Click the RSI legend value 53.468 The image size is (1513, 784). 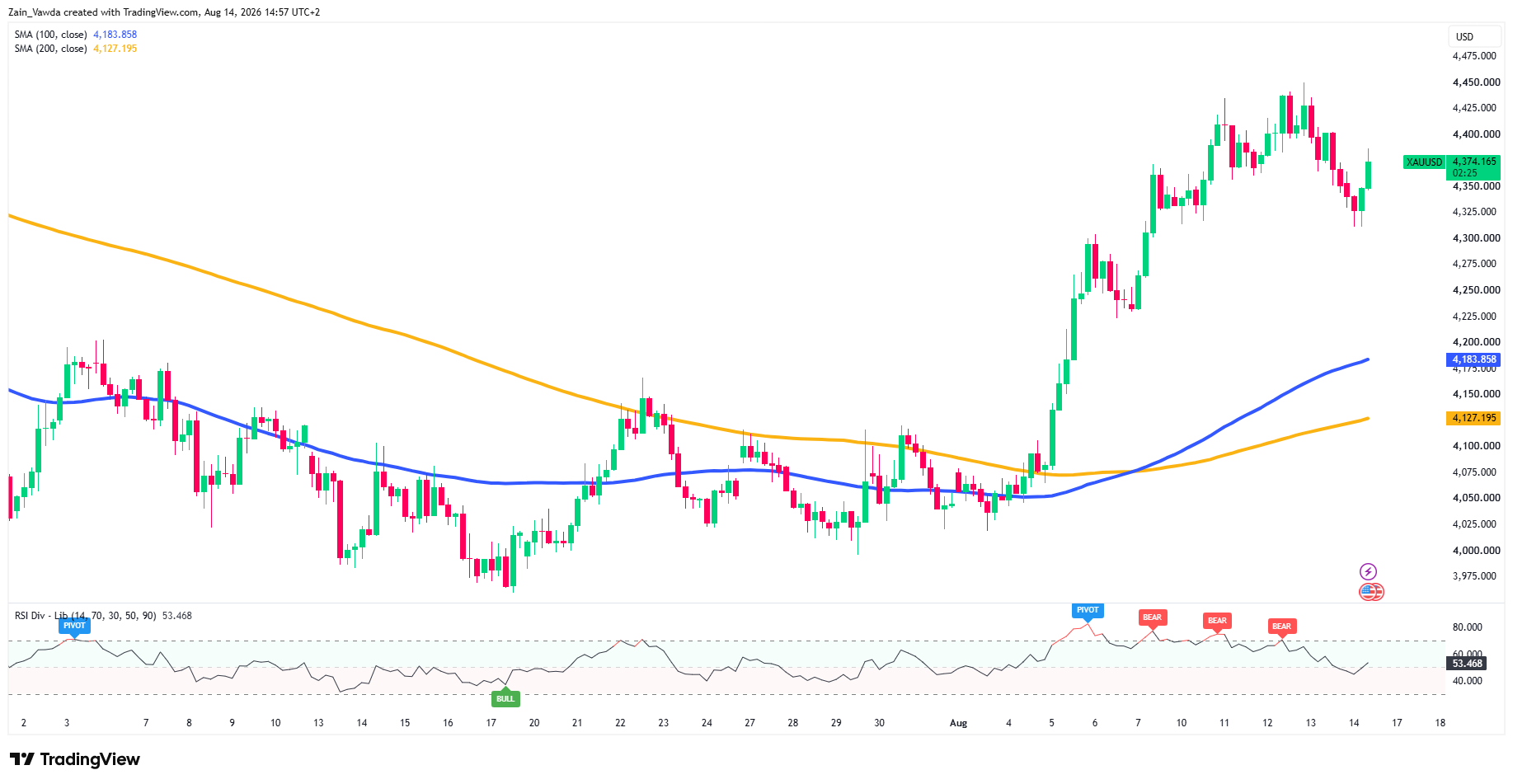(177, 616)
